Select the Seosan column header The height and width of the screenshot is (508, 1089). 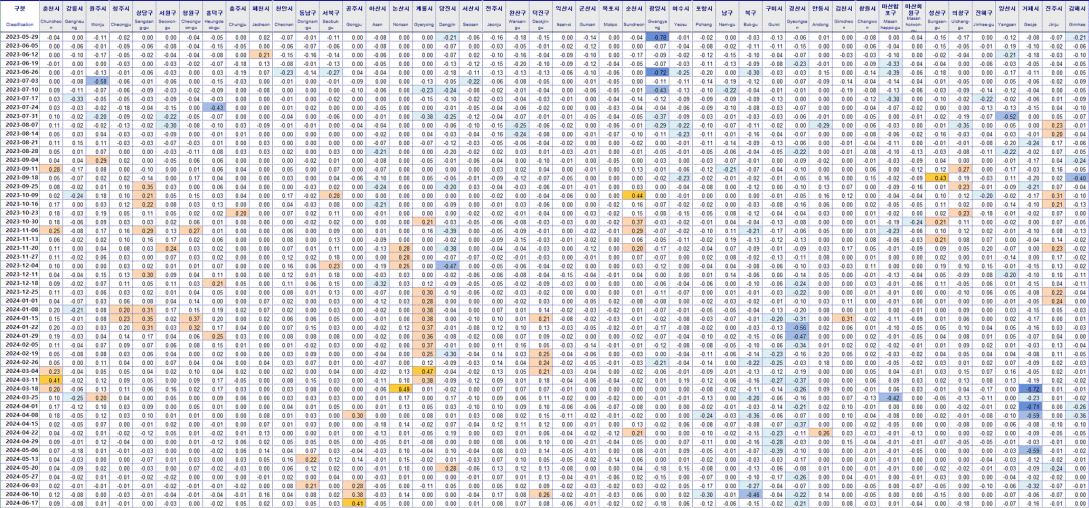[x=472, y=17]
